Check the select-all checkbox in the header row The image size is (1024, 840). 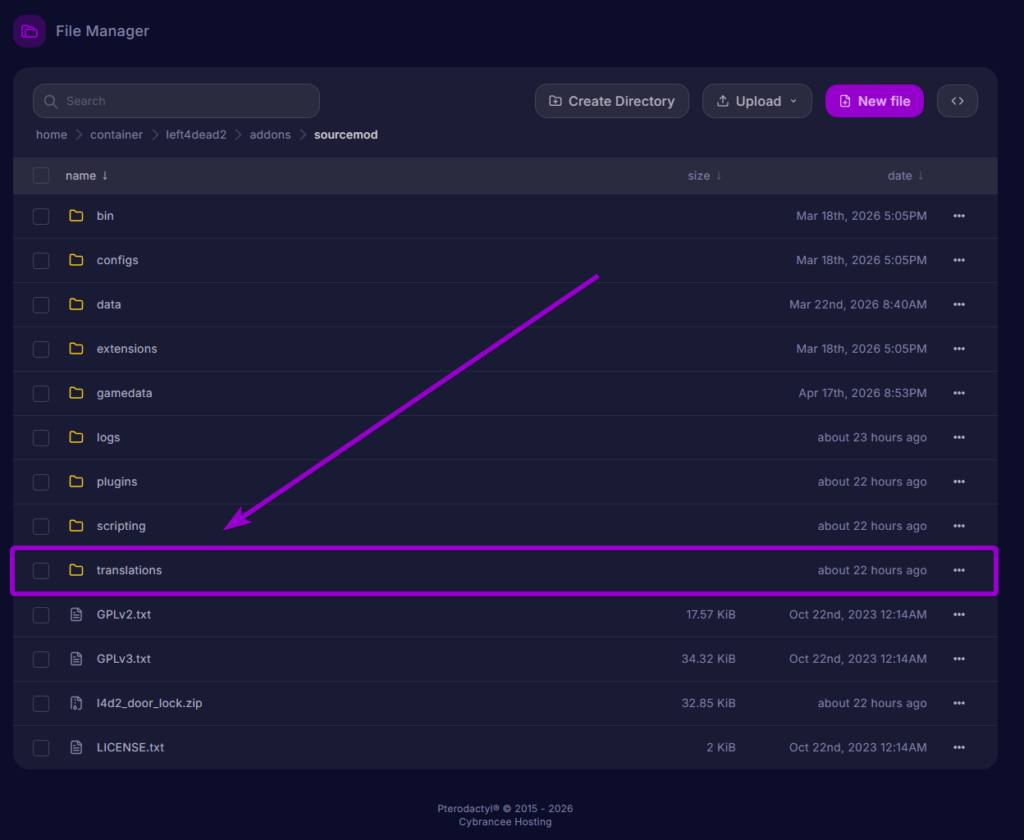point(41,175)
